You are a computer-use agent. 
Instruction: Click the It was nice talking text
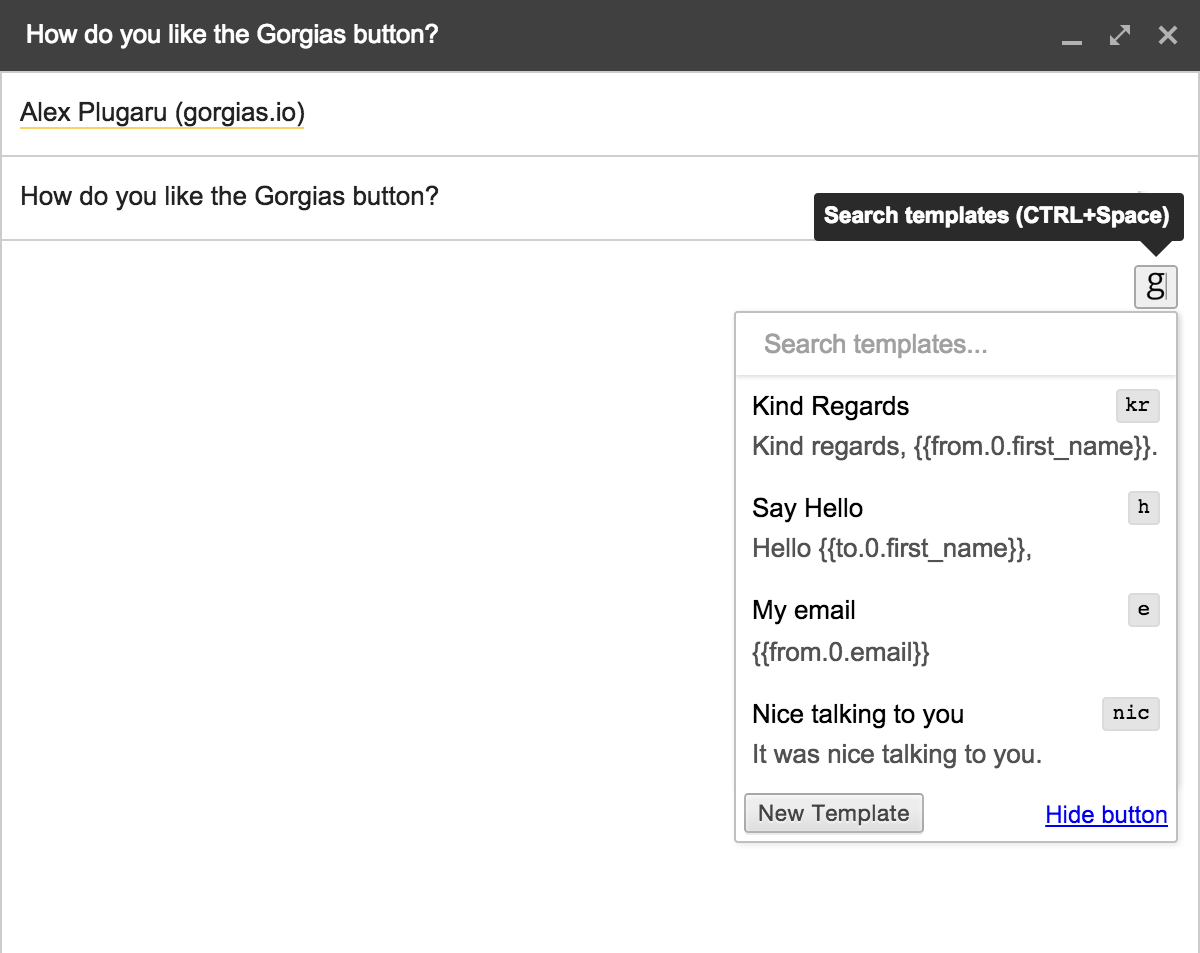click(x=897, y=754)
